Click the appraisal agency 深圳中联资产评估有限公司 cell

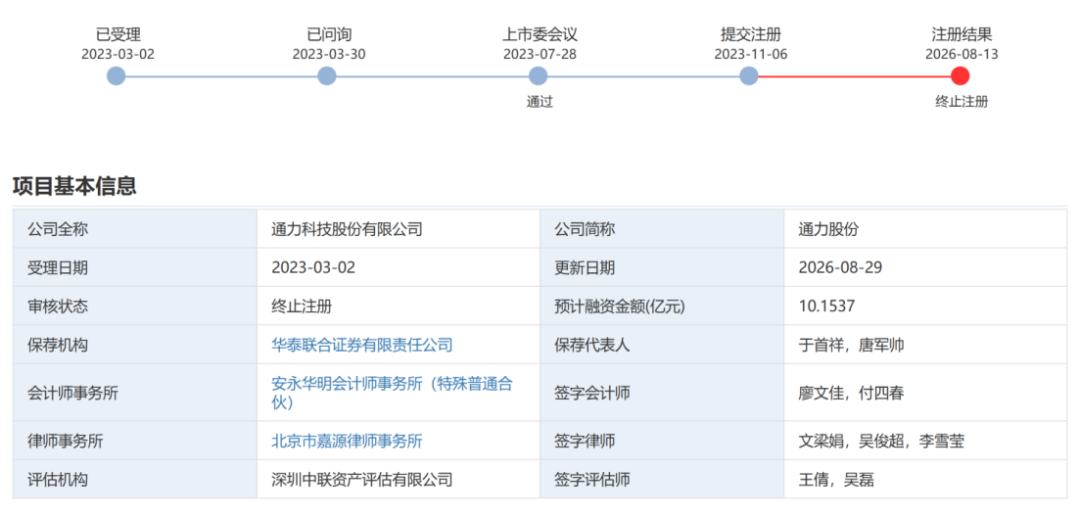click(398, 479)
